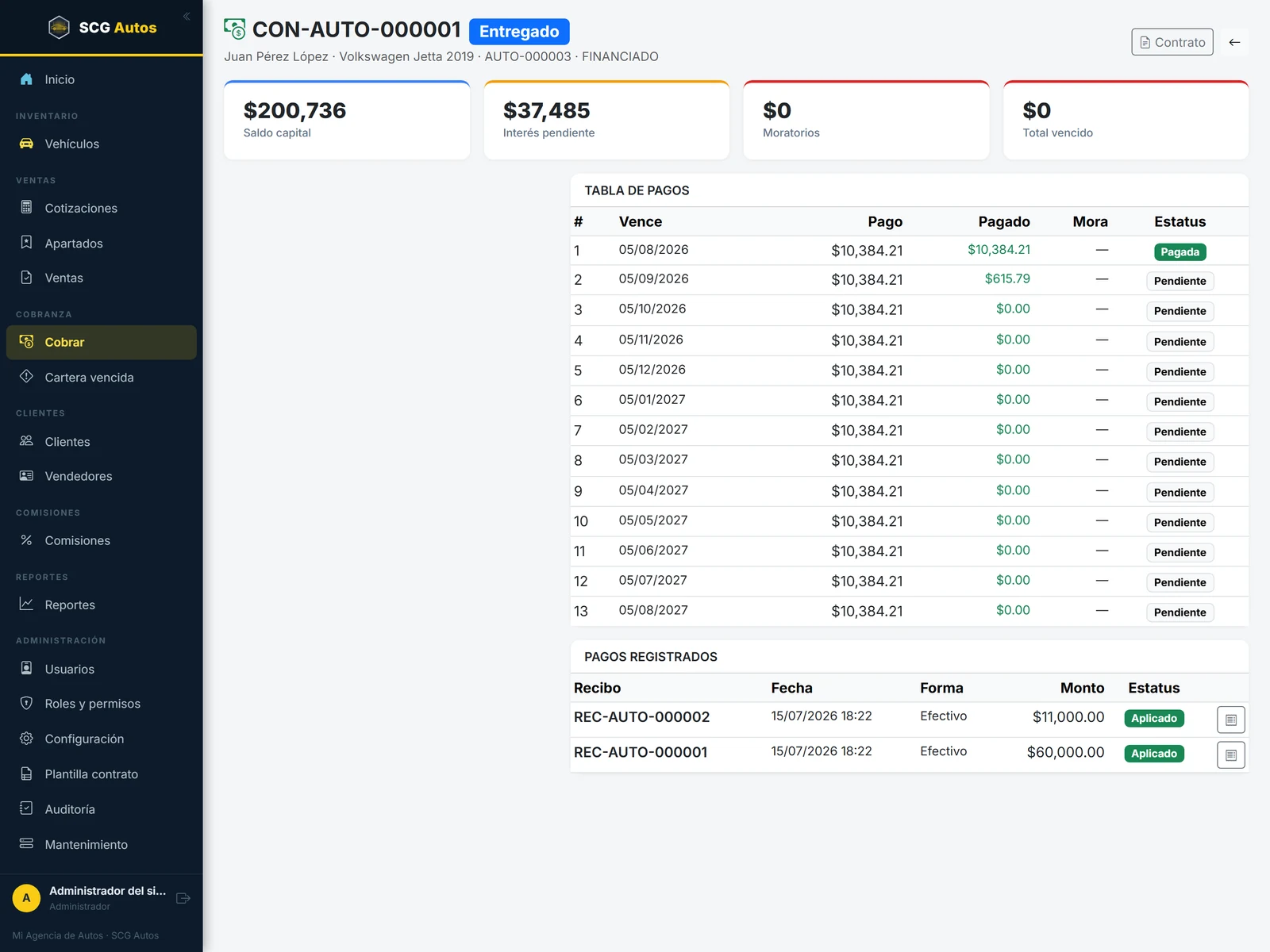Go back using the arrow button
Image resolution: width=1270 pixels, height=952 pixels.
coord(1234,42)
